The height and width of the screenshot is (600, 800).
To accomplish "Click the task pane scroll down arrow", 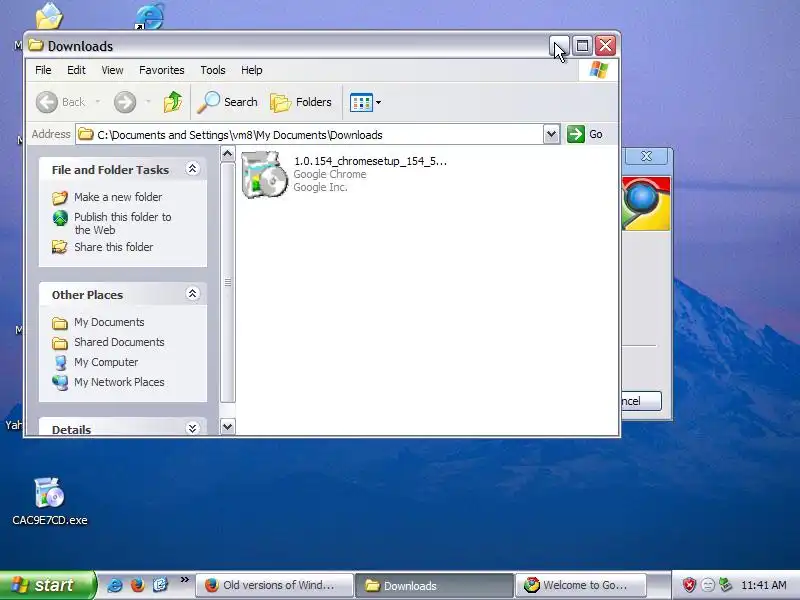I will tap(228, 427).
